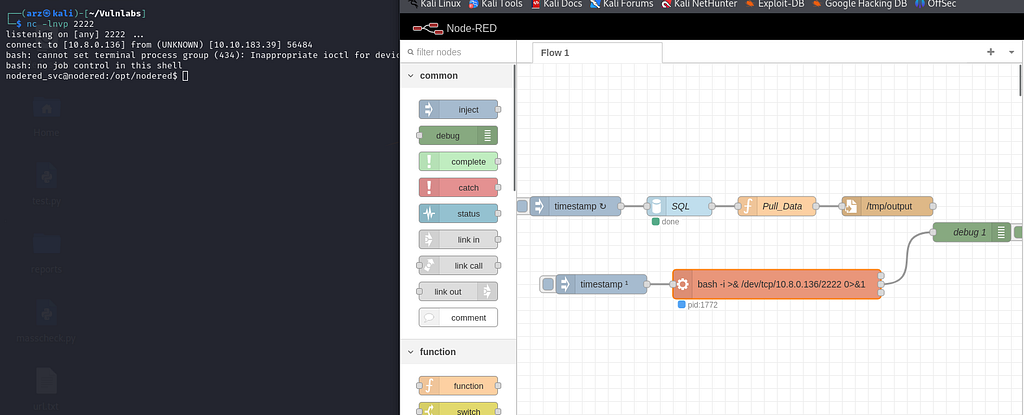Open the Kali Forums bookmark
1024x415 pixels.
coord(622,4)
